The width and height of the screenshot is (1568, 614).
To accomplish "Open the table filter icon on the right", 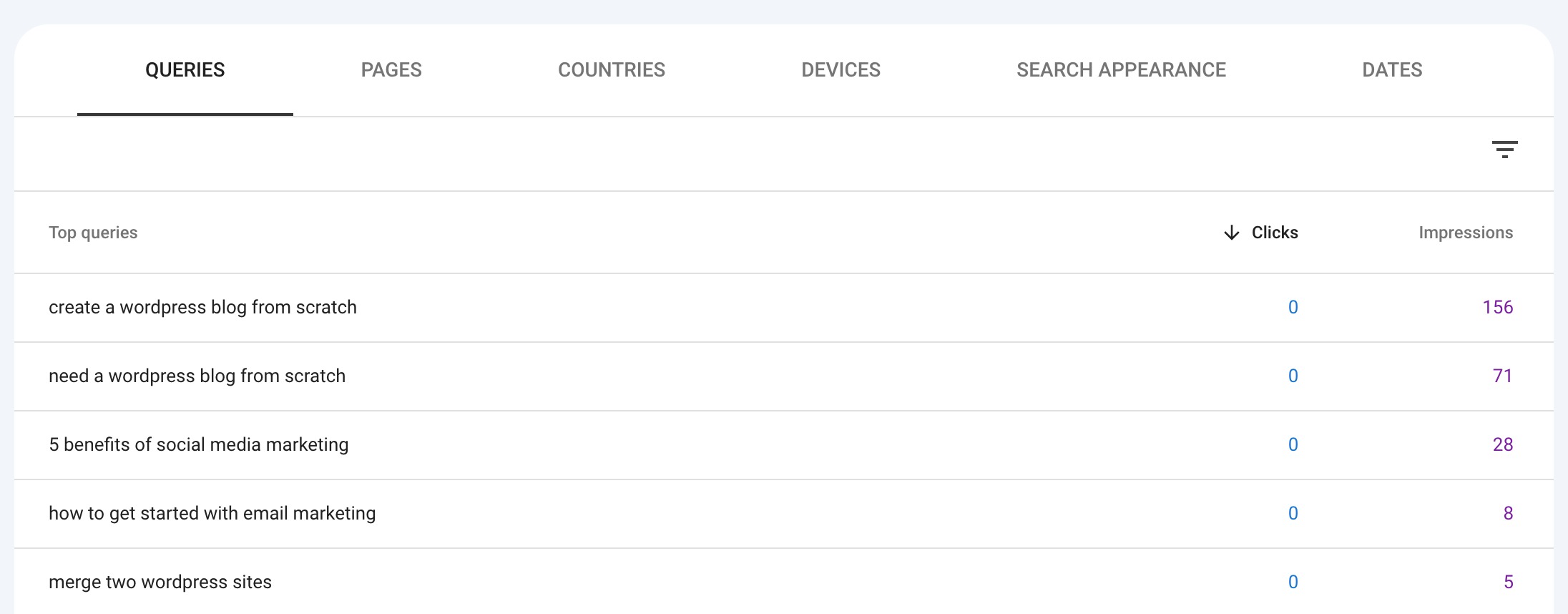I will click(1506, 149).
